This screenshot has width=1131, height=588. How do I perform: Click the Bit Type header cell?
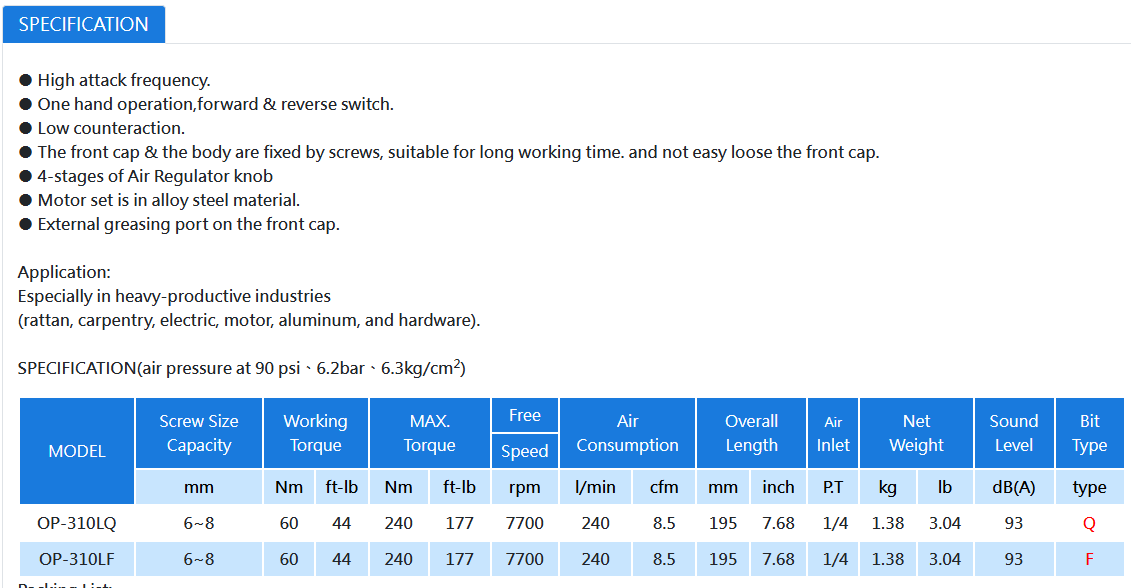(1089, 433)
